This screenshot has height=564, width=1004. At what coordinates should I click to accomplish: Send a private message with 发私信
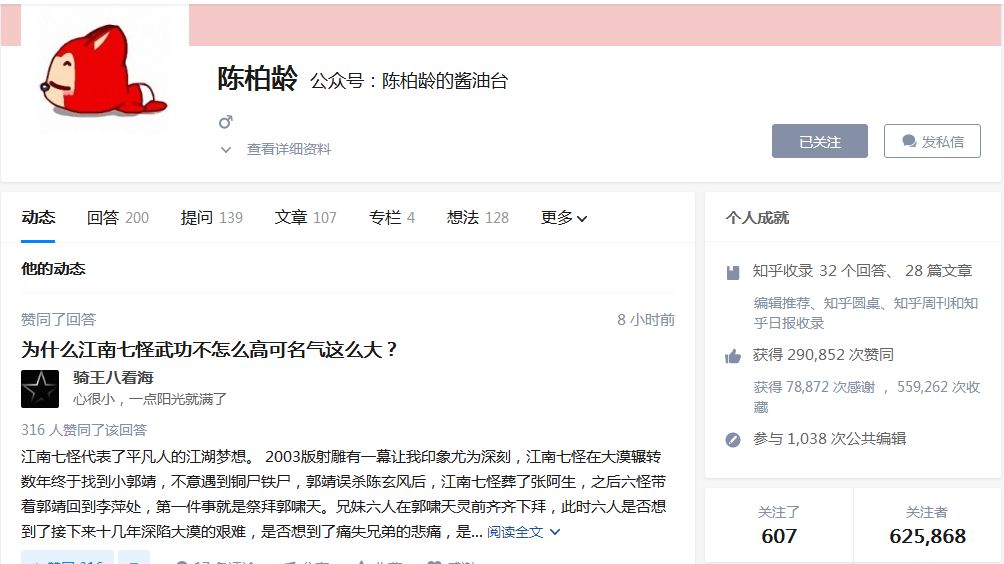pos(932,141)
